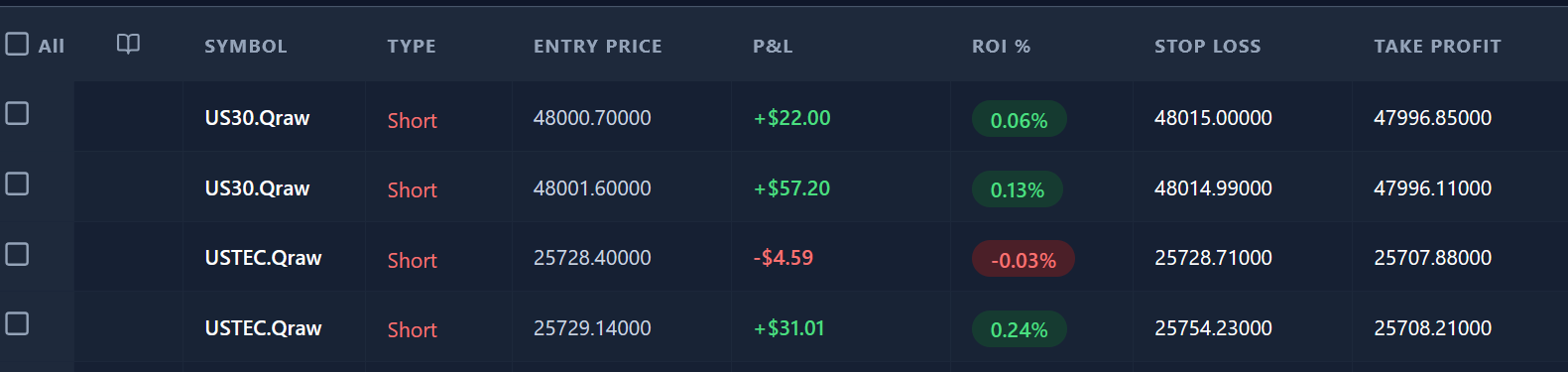Select checkbox for USTEC.Qraw losing trade
1568x372 pixels.
coord(17,254)
